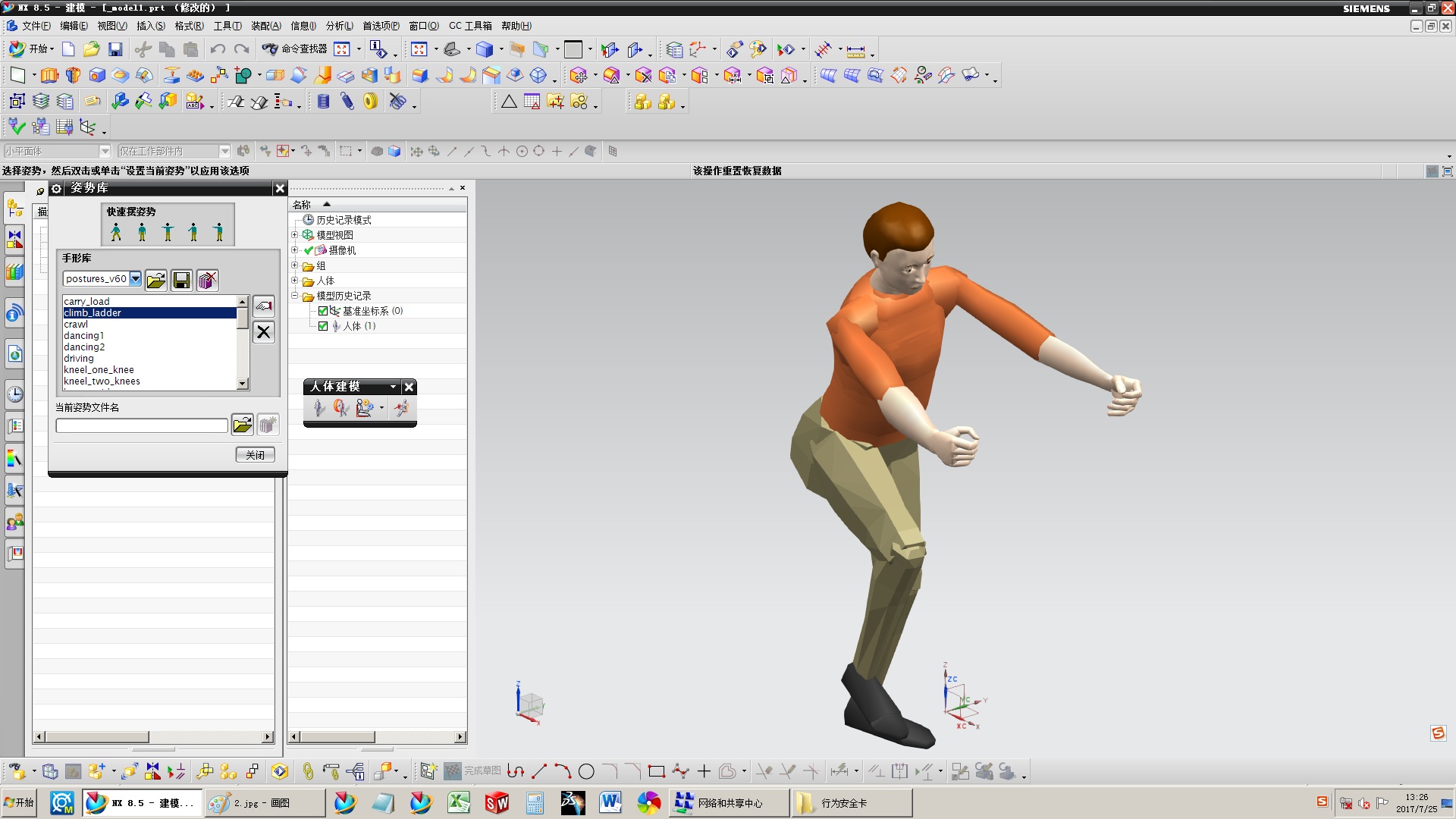The width and height of the screenshot is (1456, 819).
Task: Toggle the 人体 (1) checkbox
Action: coord(323,326)
